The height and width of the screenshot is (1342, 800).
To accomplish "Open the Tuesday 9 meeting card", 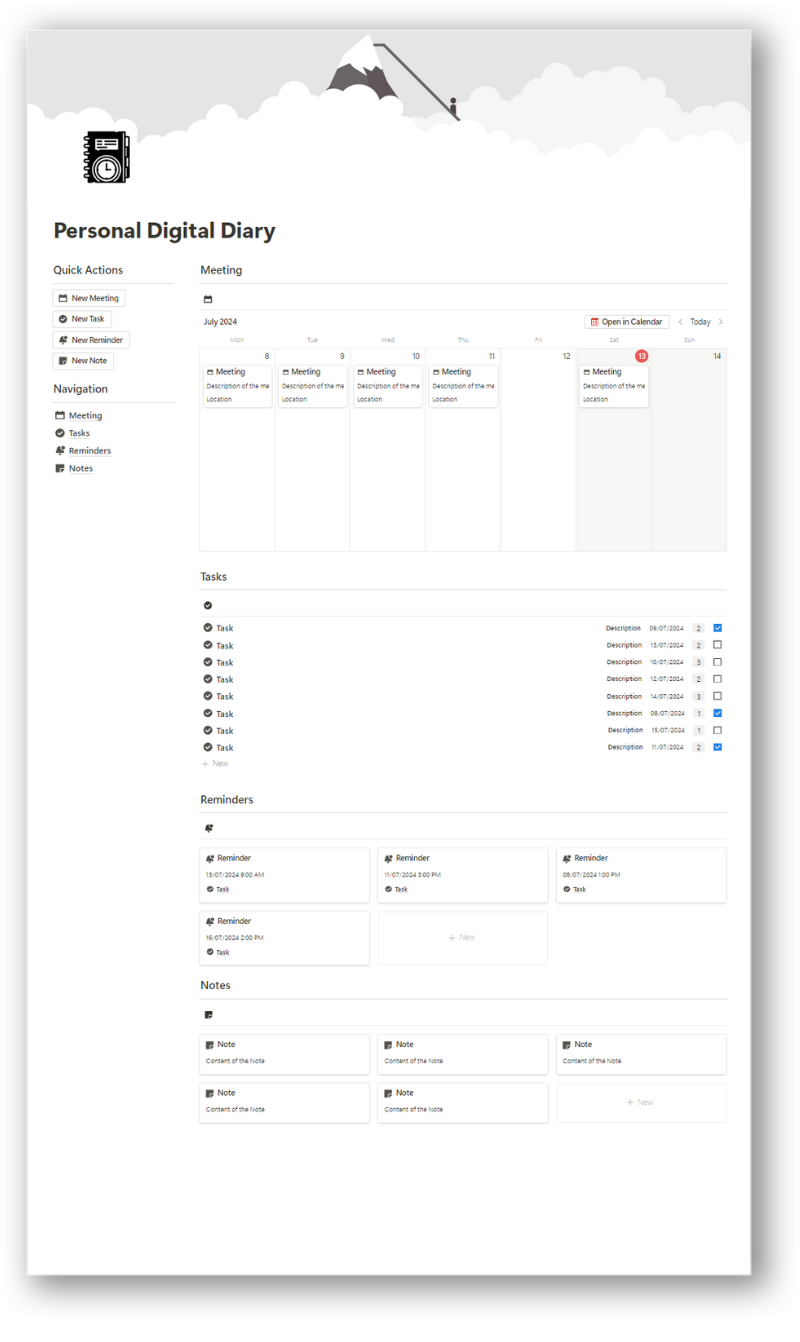I will pos(312,385).
